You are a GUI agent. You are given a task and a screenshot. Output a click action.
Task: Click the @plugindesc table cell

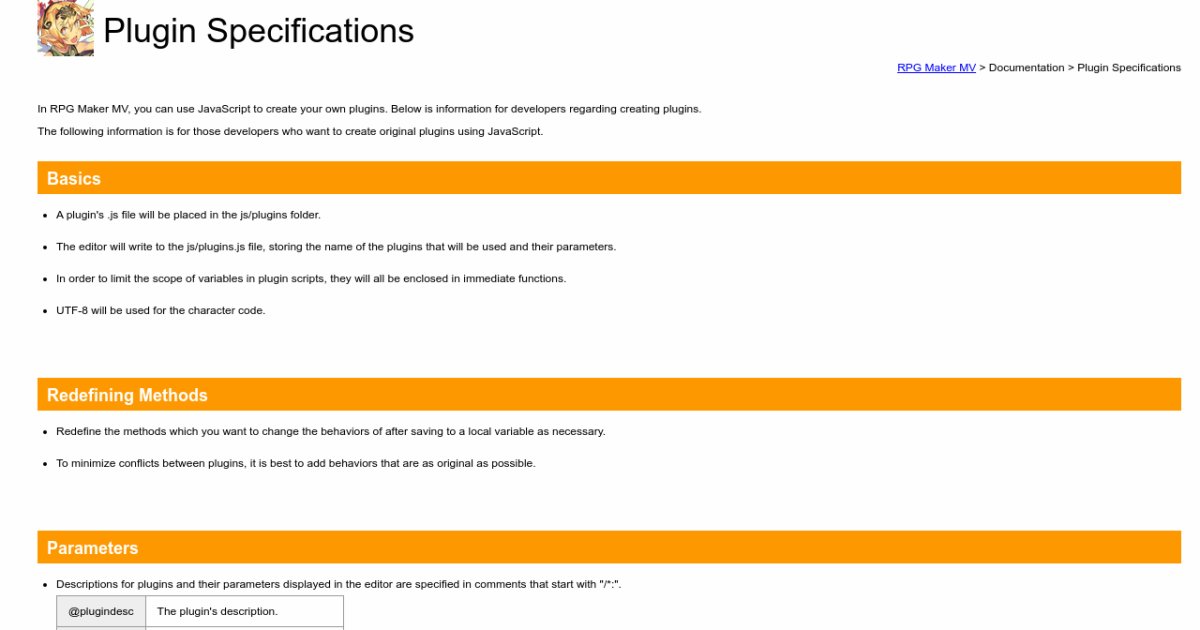coord(101,611)
